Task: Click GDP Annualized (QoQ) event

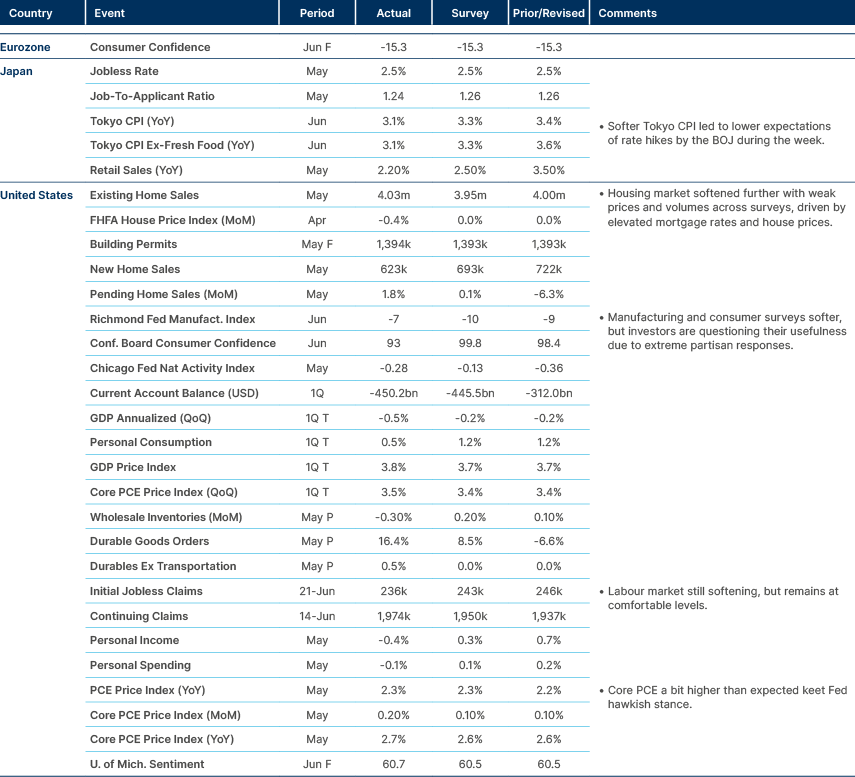Action: point(150,418)
